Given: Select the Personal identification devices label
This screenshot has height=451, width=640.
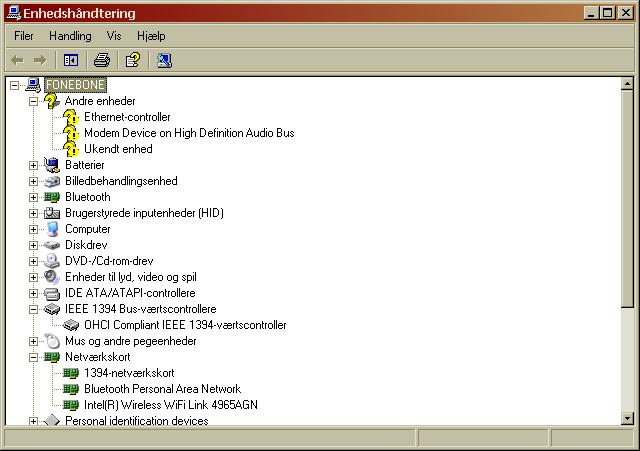Looking at the screenshot, I should click(x=137, y=421).
